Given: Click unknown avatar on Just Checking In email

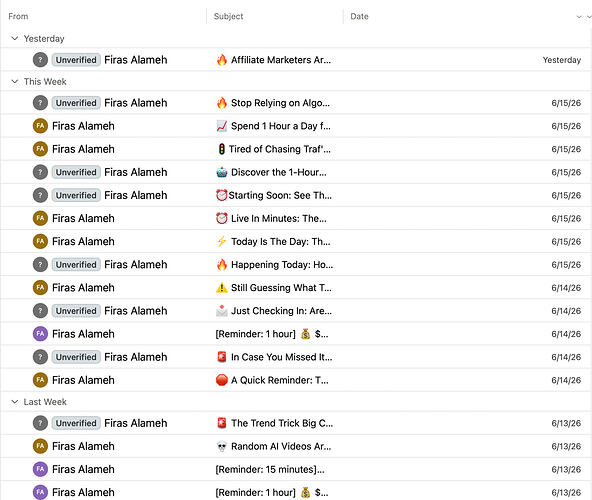Looking at the screenshot, I should pyautogui.click(x=40, y=311).
